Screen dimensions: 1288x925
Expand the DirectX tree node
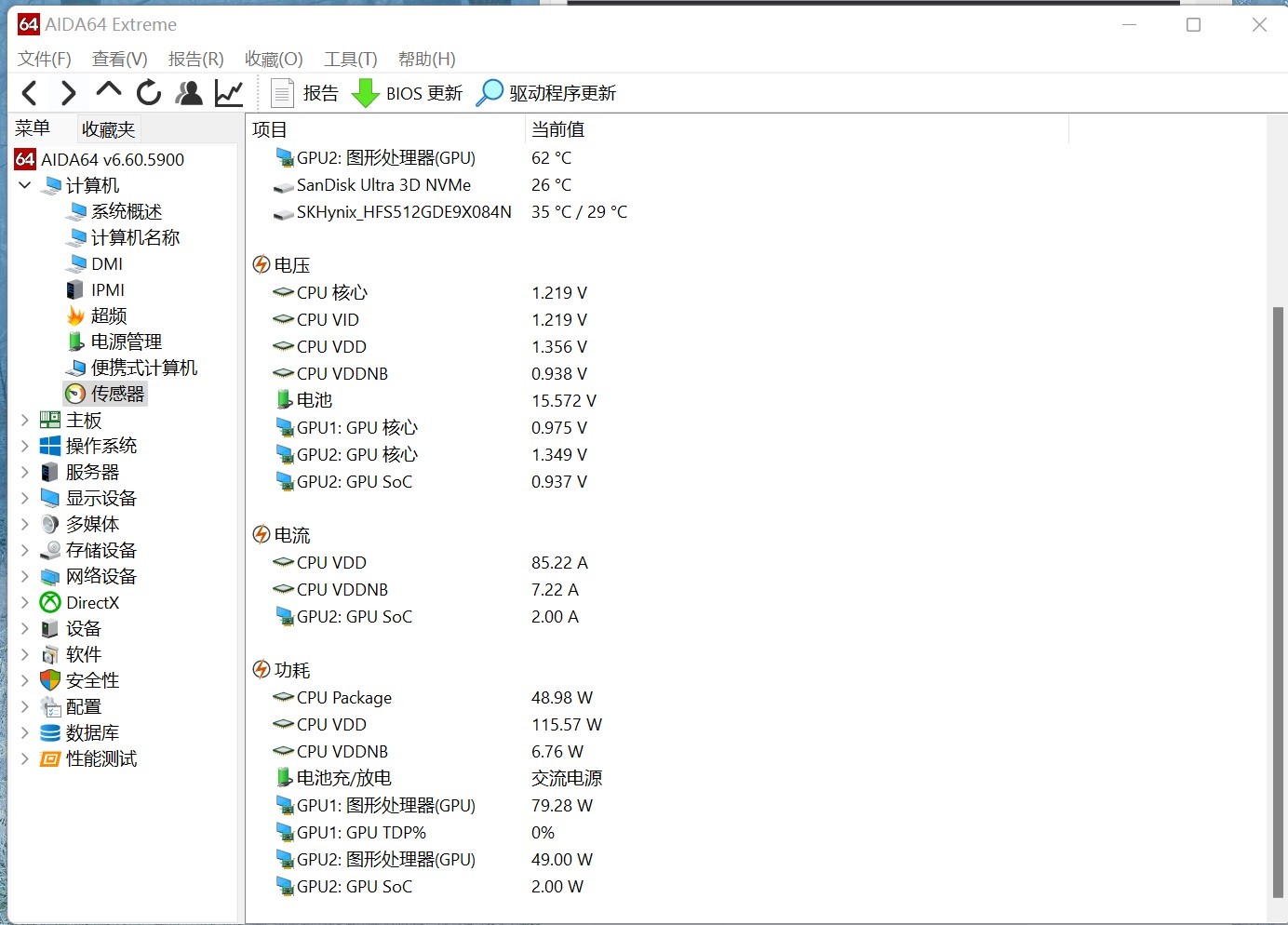(25, 602)
